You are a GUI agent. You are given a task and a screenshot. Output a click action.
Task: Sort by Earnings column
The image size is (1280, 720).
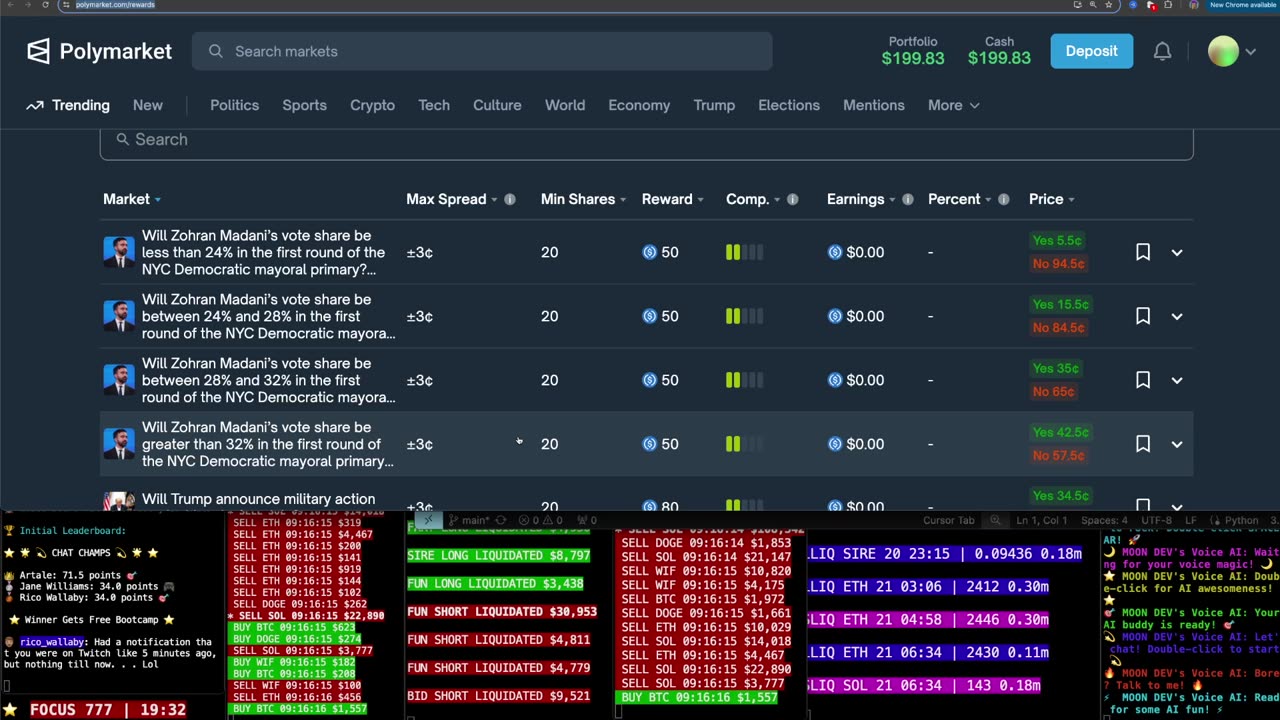(861, 199)
